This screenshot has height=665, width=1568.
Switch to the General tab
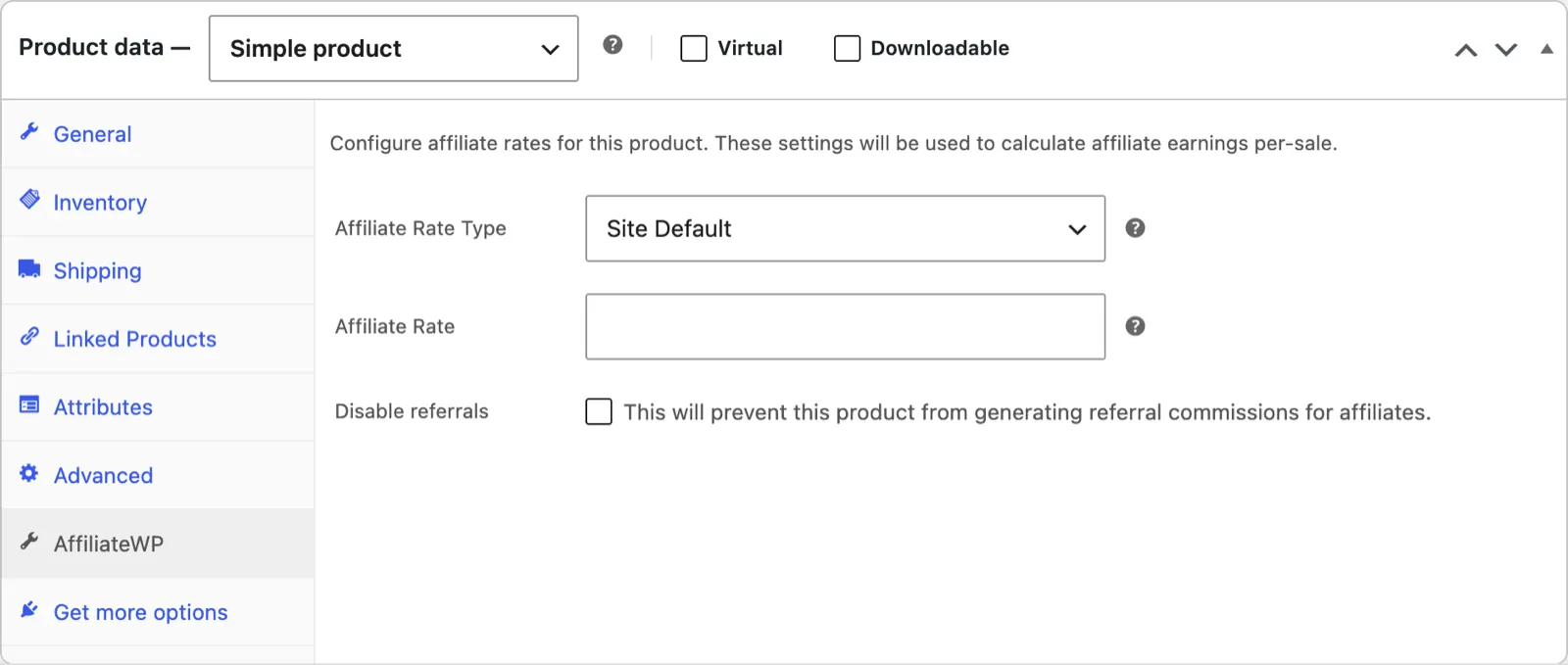pyautogui.click(x=158, y=134)
